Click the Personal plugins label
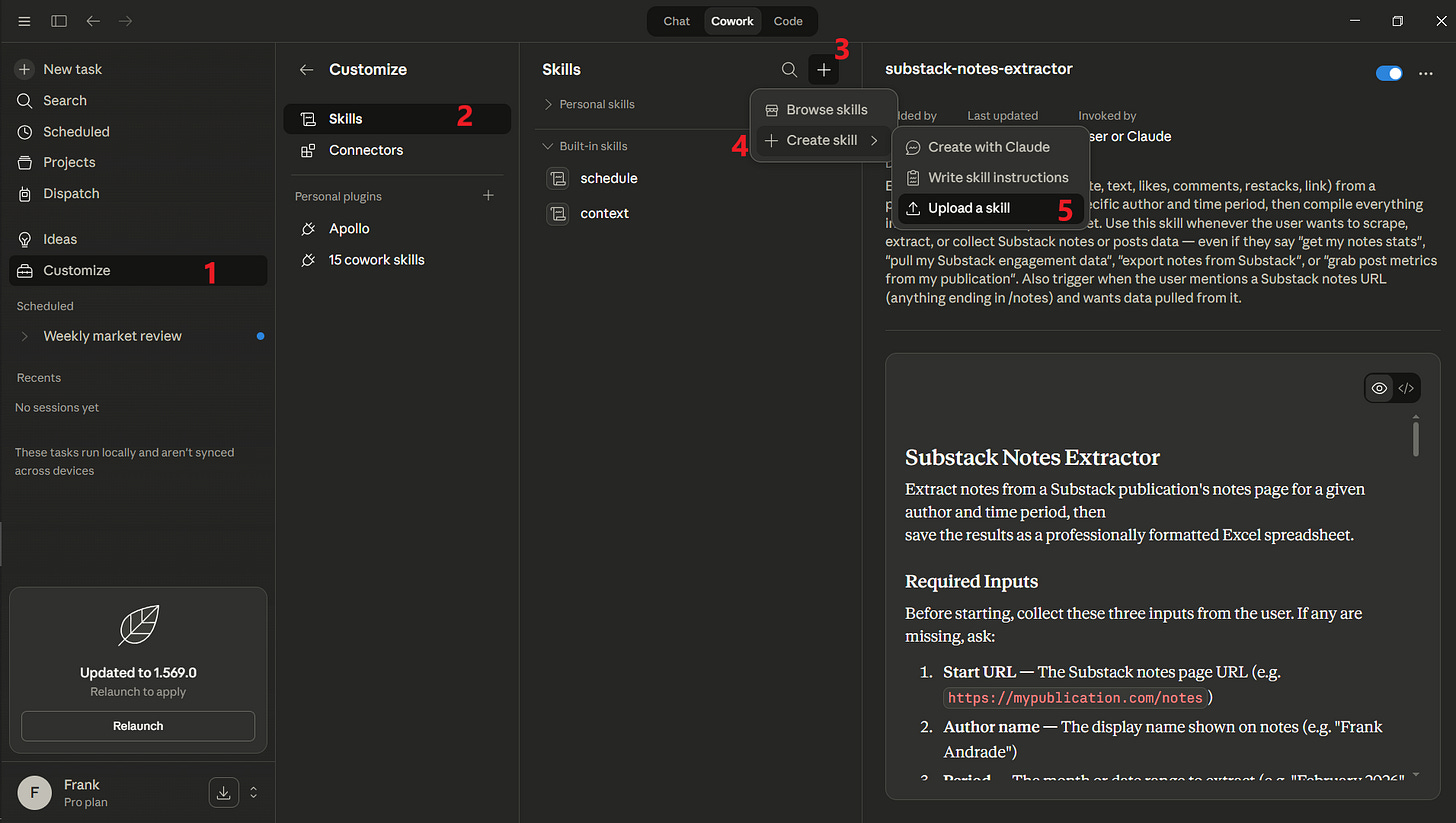 click(x=338, y=196)
